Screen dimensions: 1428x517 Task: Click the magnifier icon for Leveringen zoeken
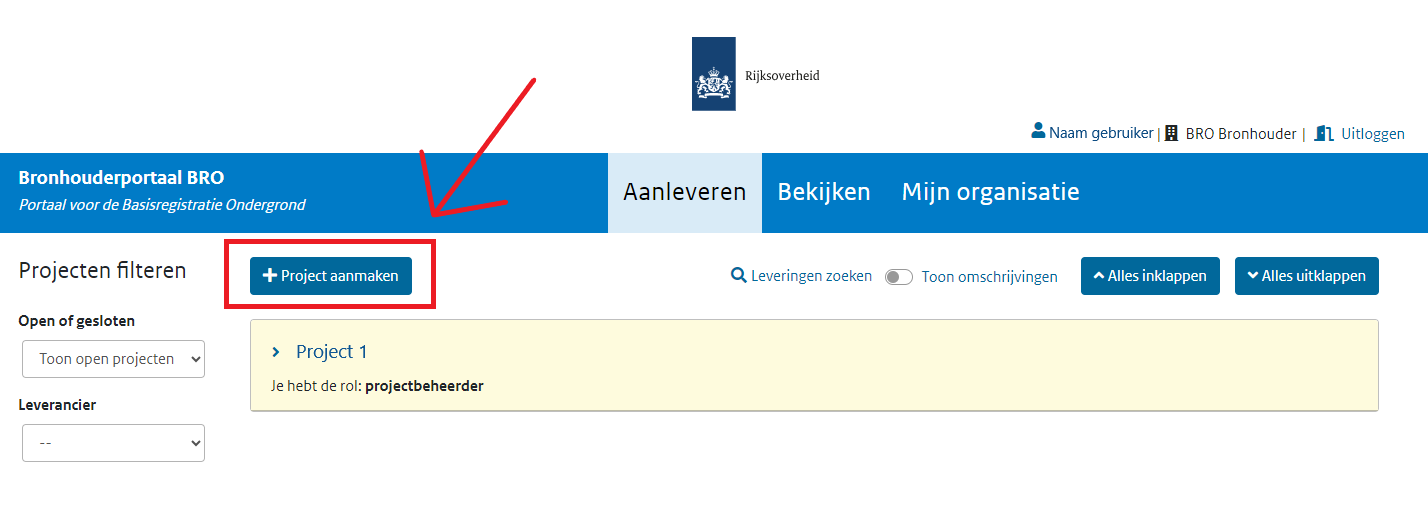coord(739,276)
